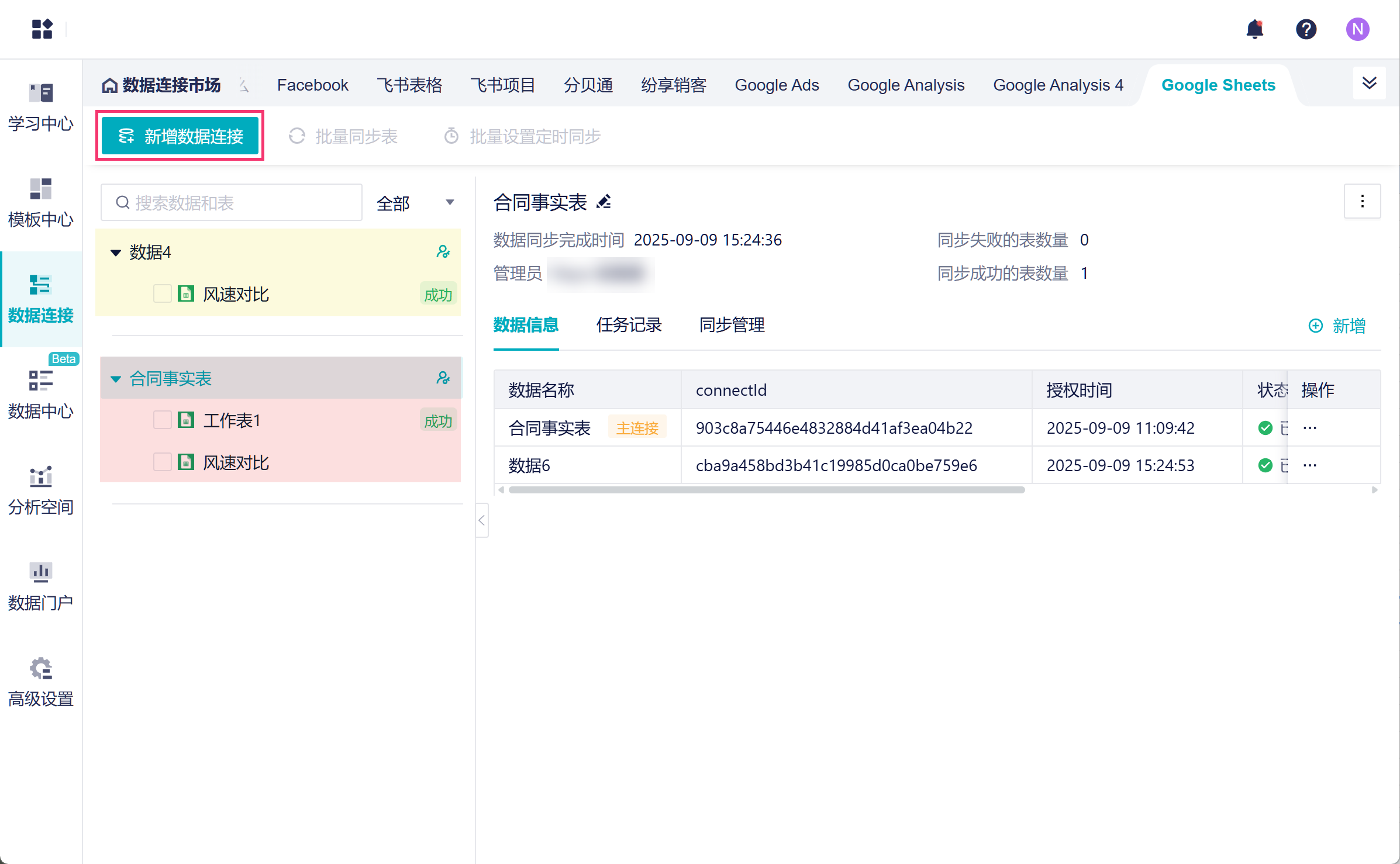
Task: Open the app grid logo icon
Action: coord(42,29)
